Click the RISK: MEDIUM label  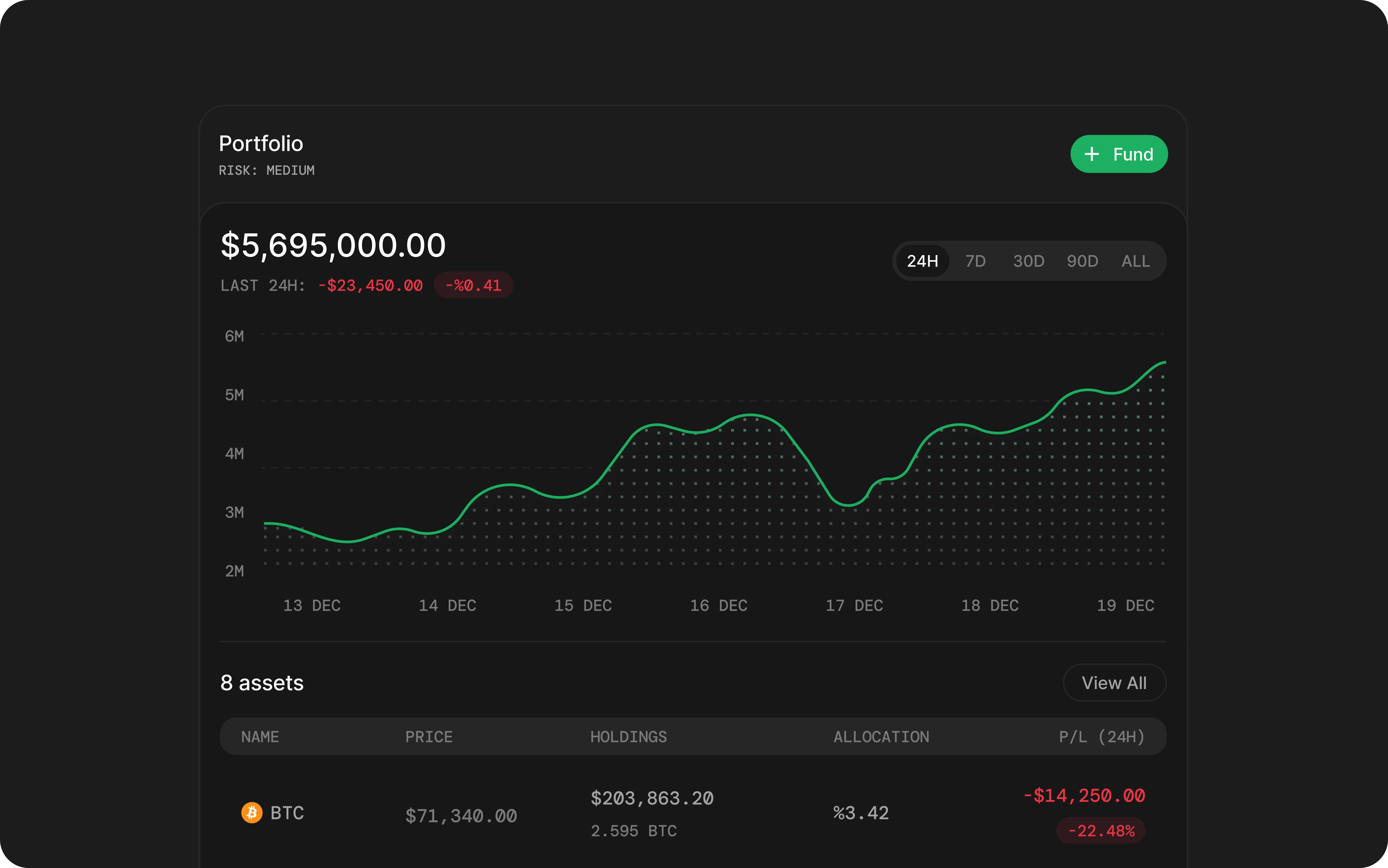click(x=266, y=170)
